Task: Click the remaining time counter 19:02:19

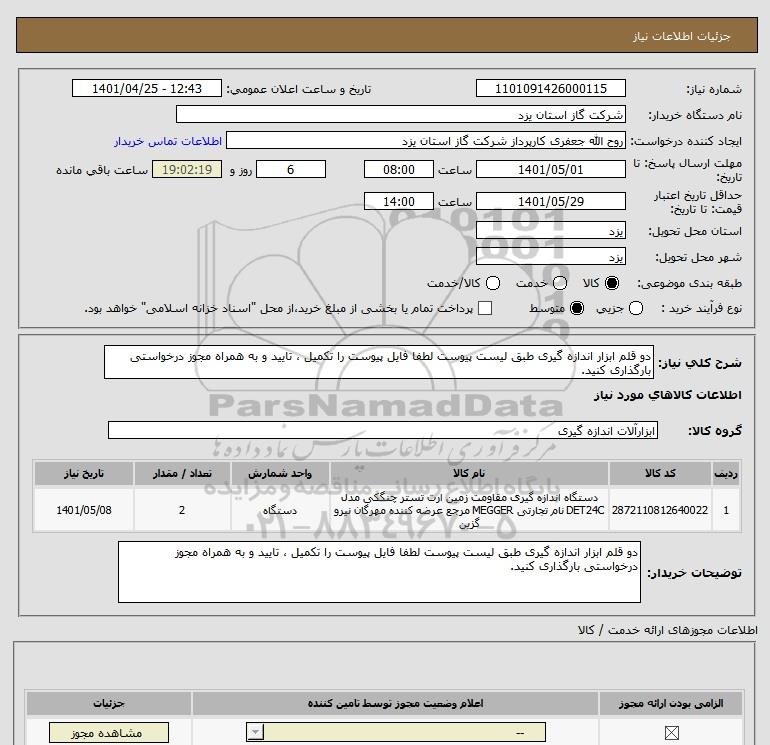Action: click(187, 169)
